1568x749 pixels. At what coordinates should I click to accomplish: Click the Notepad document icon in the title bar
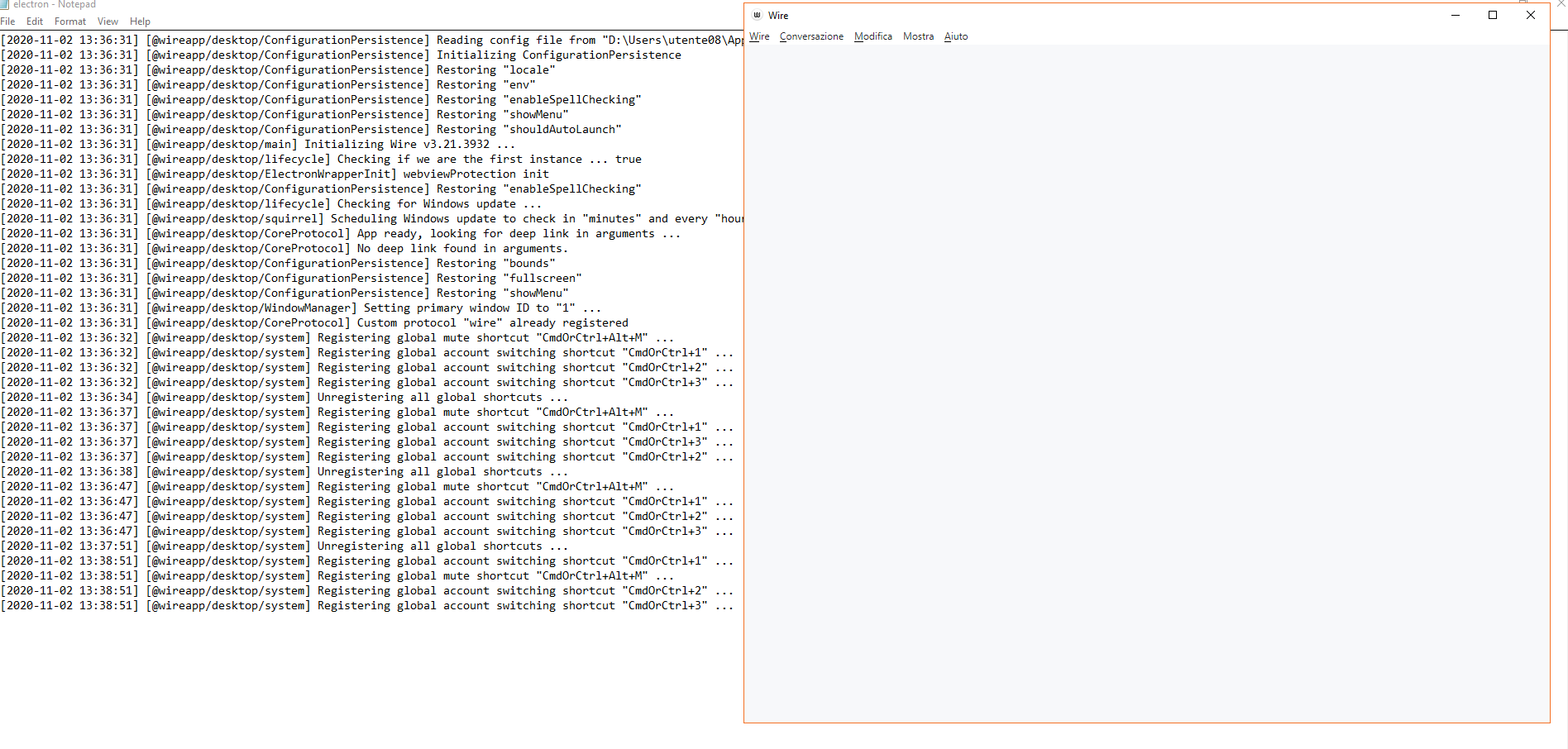click(7, 4)
